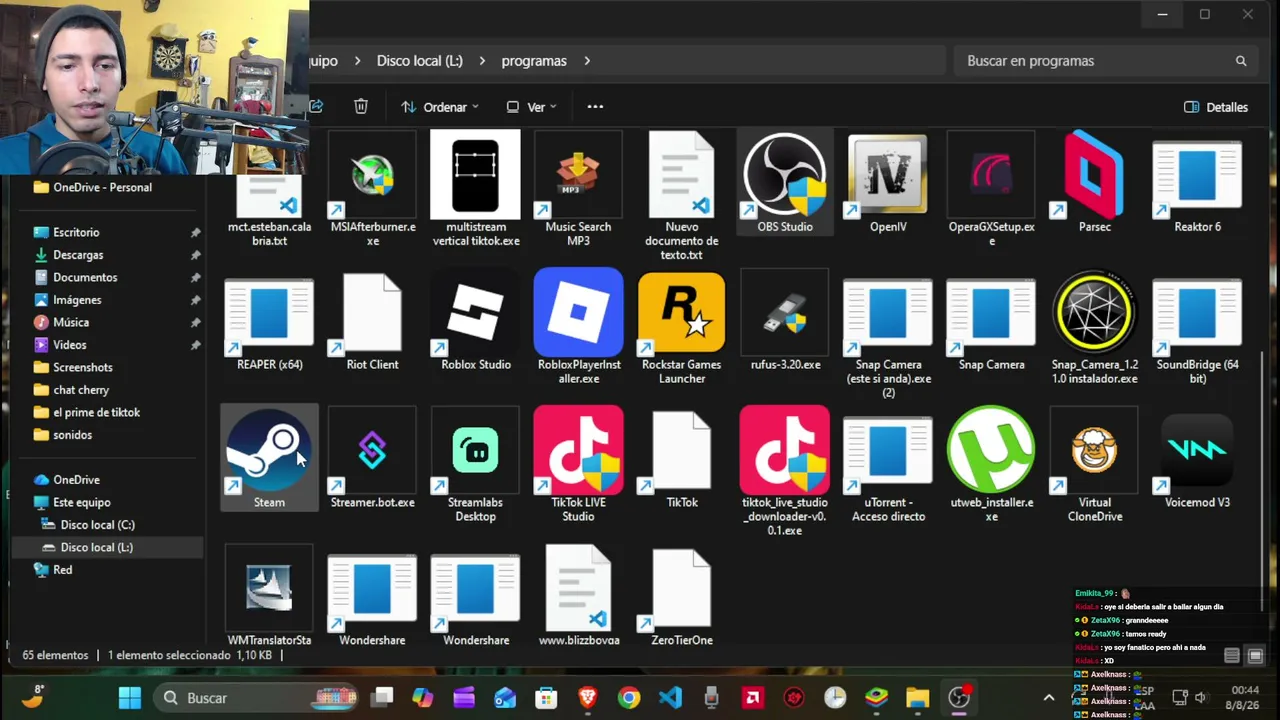This screenshot has width=1280, height=720.
Task: Open Visual Studio Code from the taskbar
Action: point(670,698)
